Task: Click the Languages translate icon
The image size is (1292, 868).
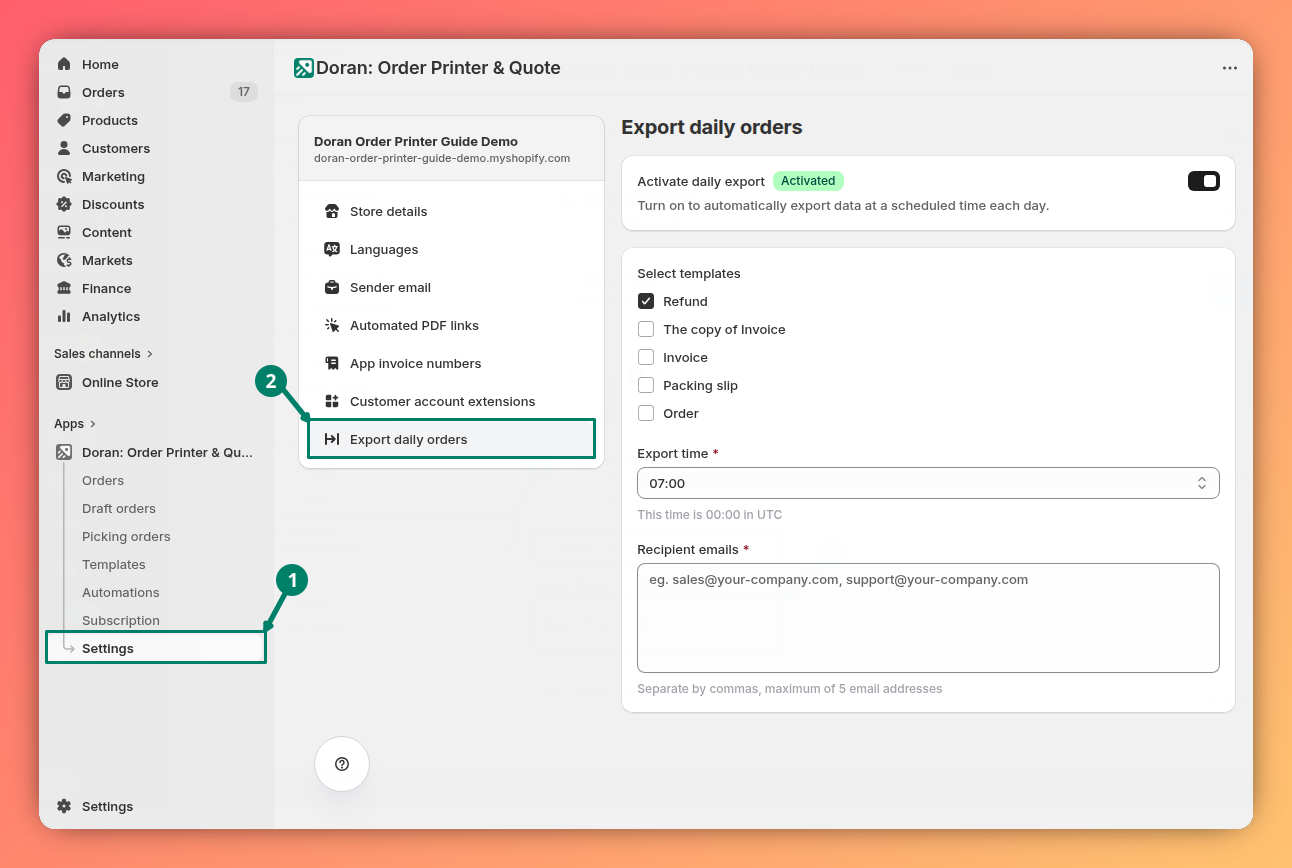Action: pyautogui.click(x=332, y=249)
